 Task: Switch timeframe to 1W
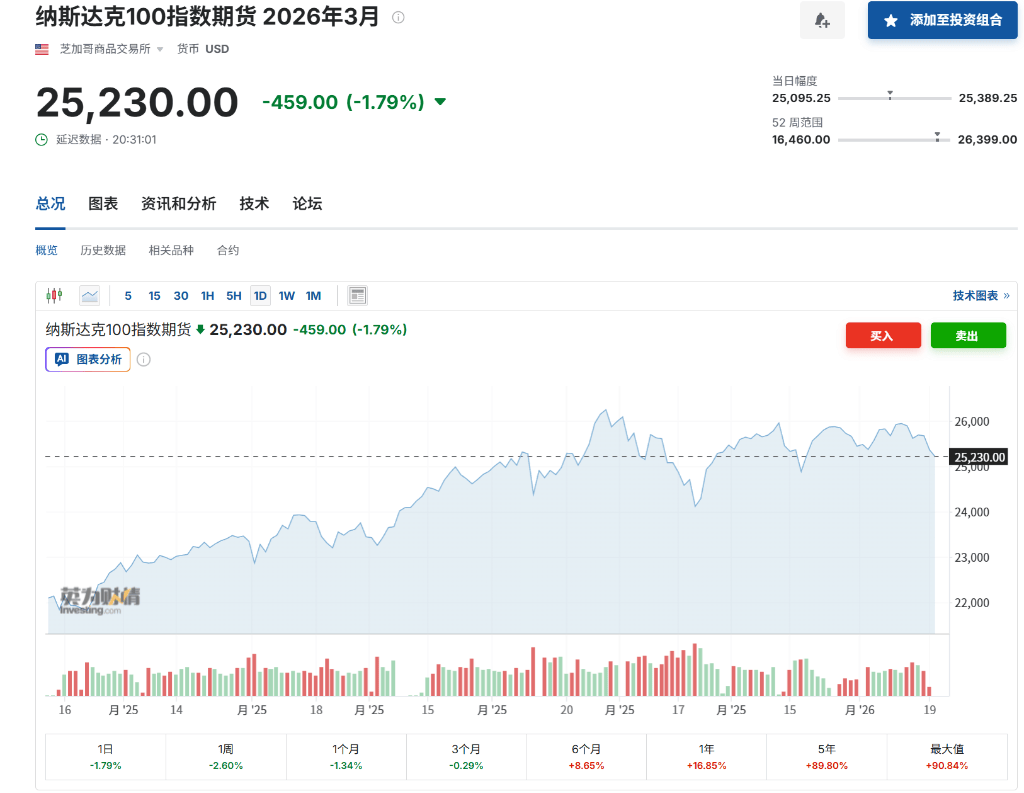(287, 295)
